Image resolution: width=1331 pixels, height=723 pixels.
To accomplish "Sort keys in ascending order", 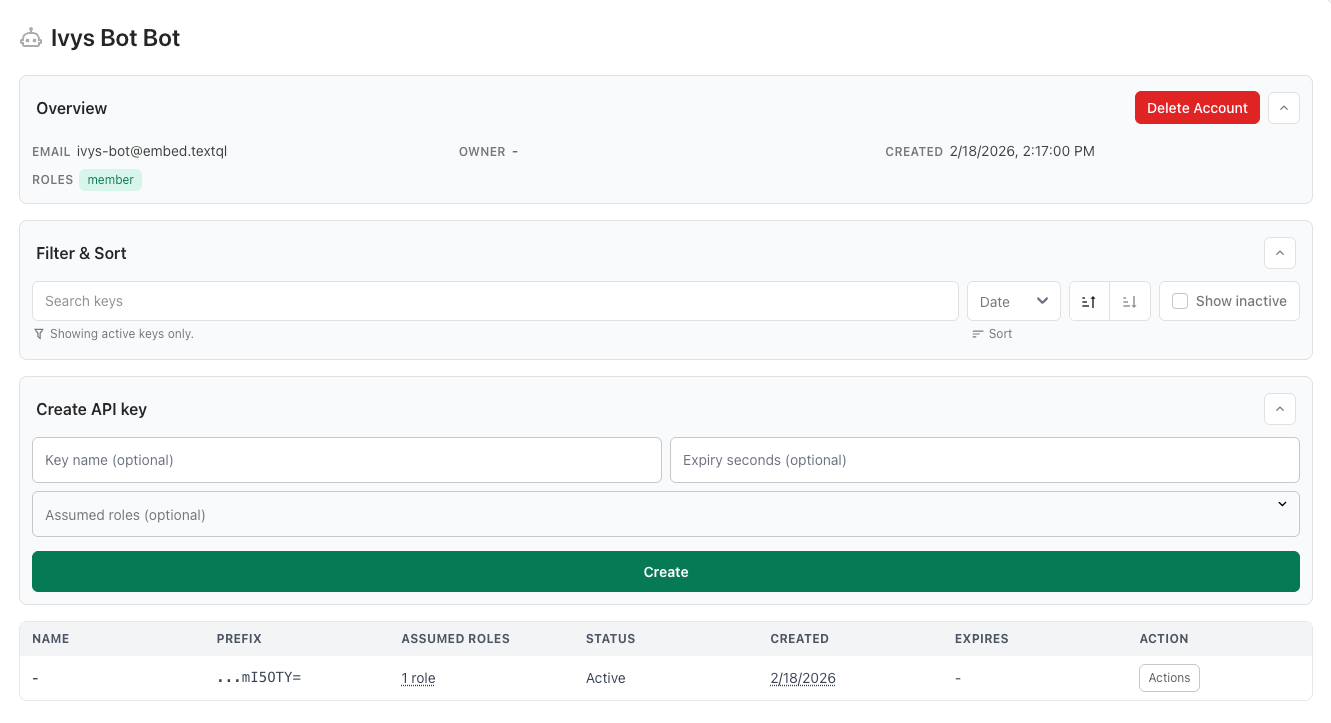I will coord(1090,301).
